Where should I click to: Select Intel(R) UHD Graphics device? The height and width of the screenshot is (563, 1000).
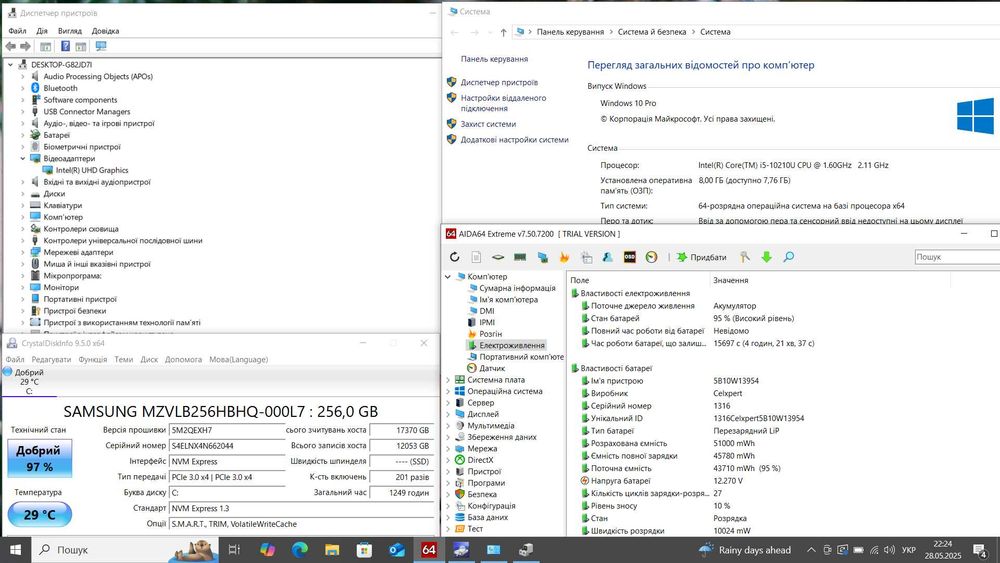pyautogui.click(x=92, y=170)
